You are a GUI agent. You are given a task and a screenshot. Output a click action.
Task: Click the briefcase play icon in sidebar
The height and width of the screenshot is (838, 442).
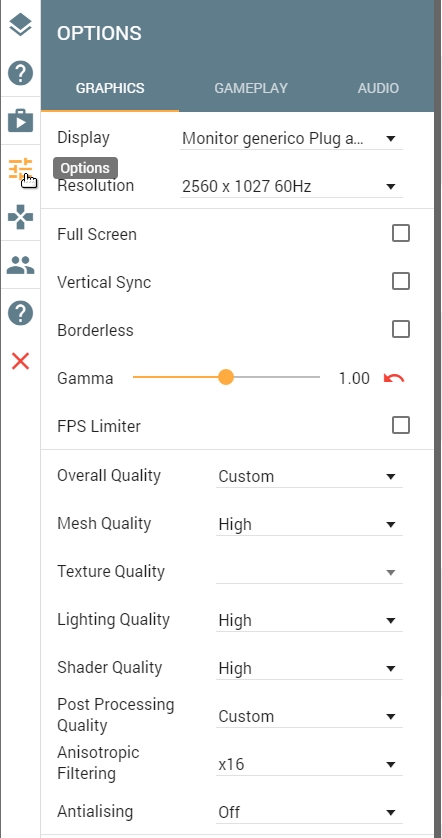click(20, 121)
